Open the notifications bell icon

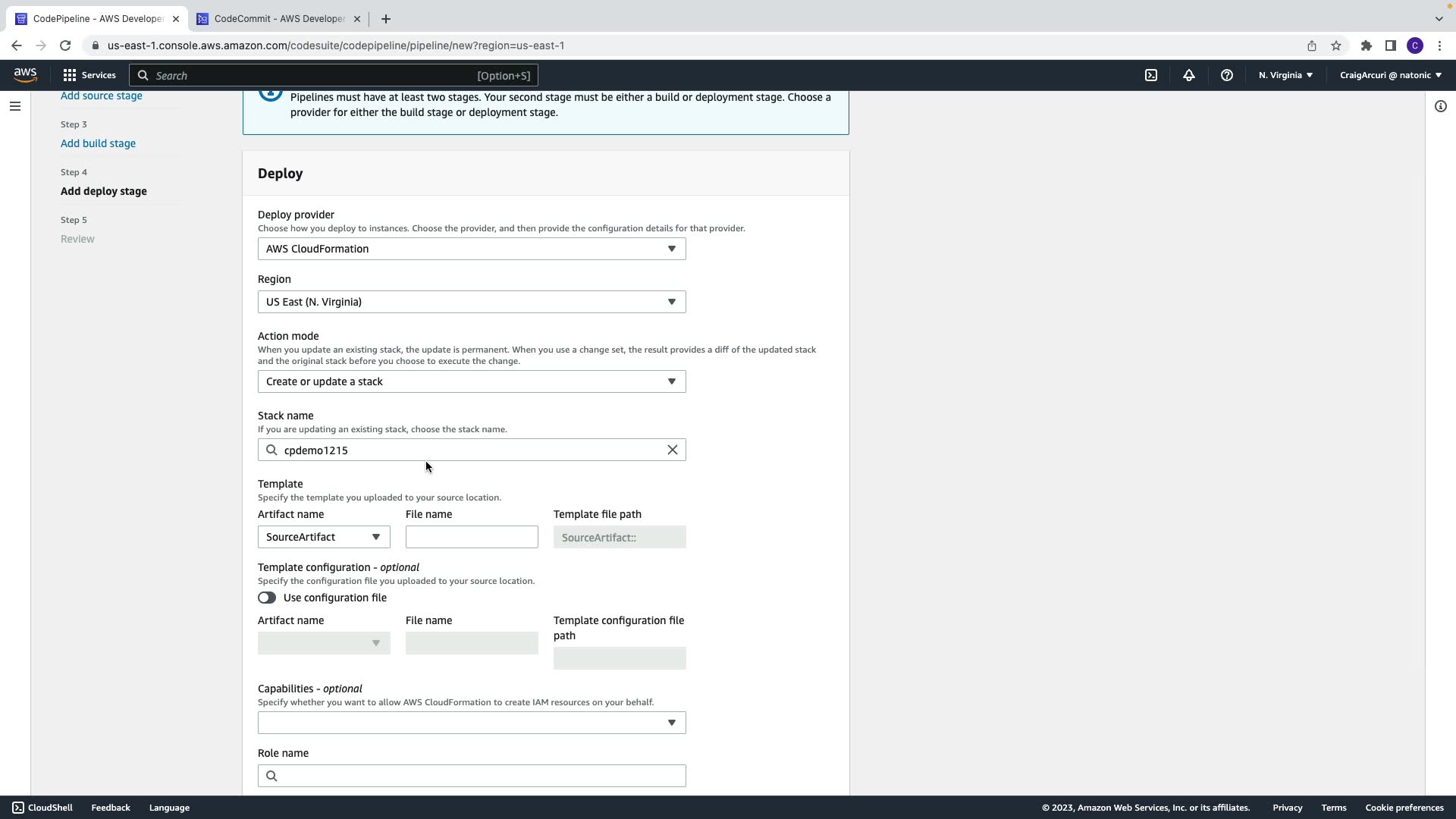[x=1188, y=75]
